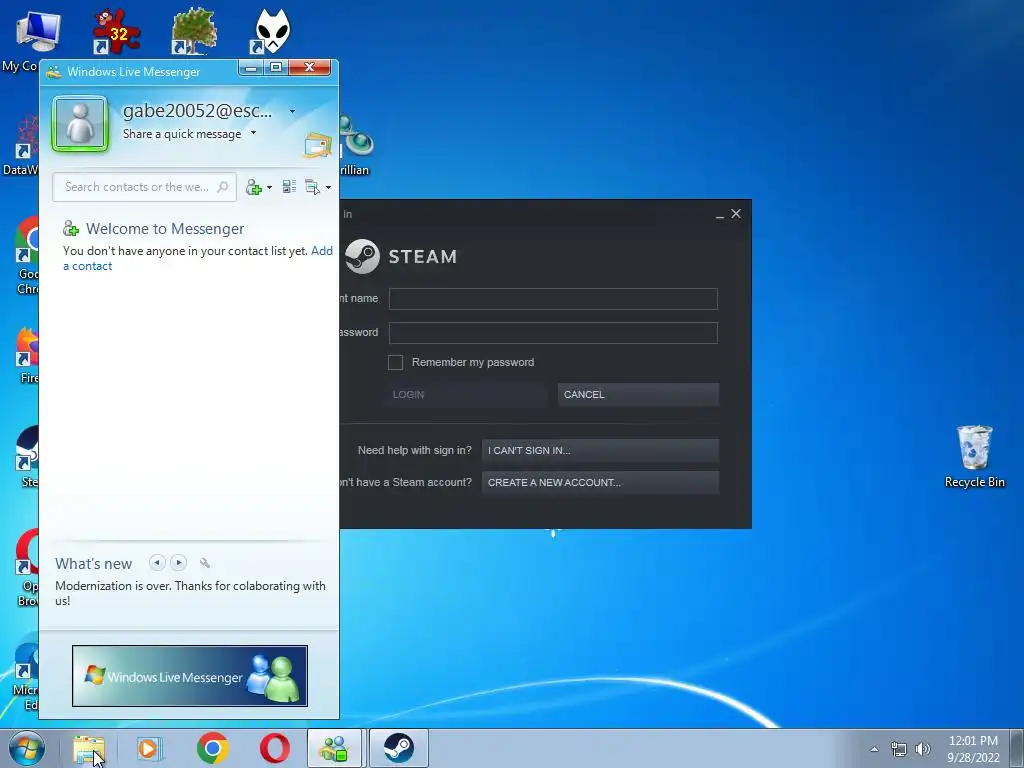Click CREATE A NEW ACCOUNT button

click(600, 483)
